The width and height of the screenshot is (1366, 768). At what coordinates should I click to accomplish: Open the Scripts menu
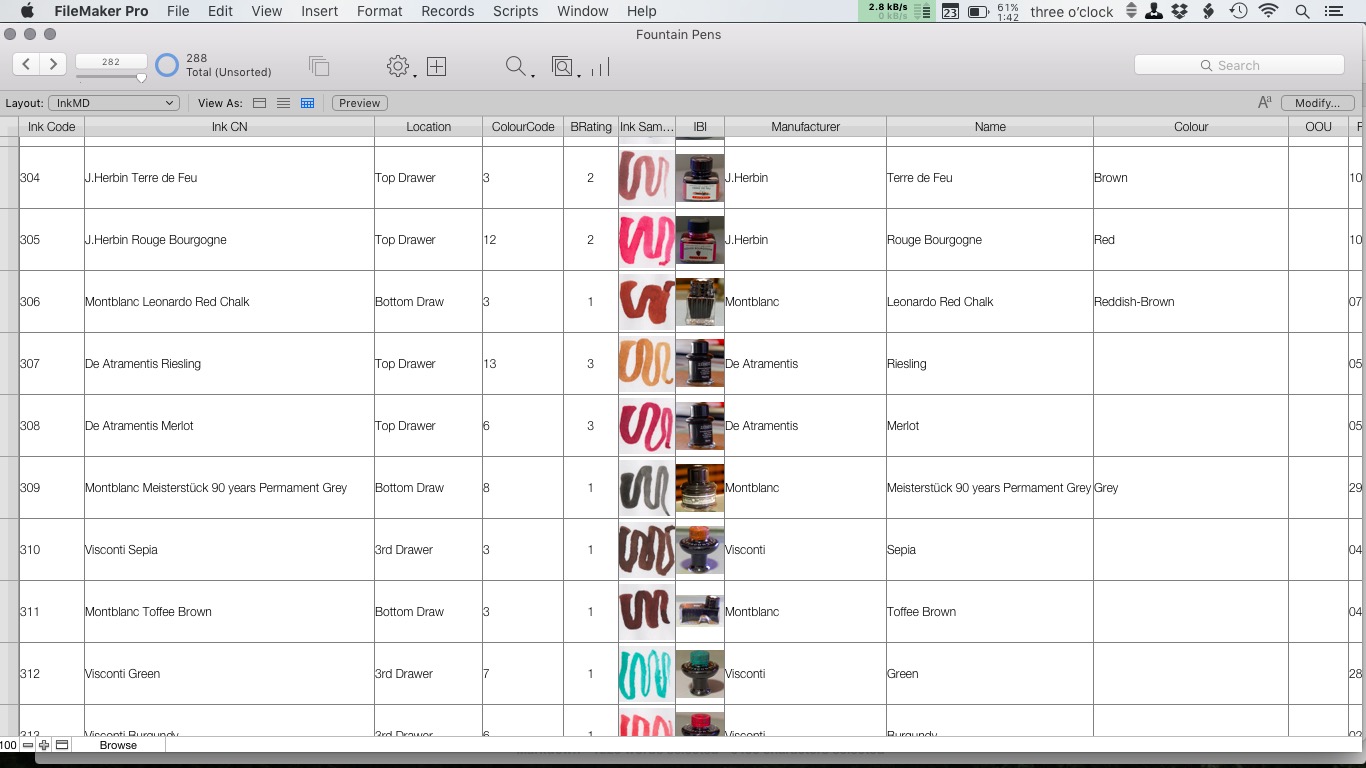(x=515, y=11)
